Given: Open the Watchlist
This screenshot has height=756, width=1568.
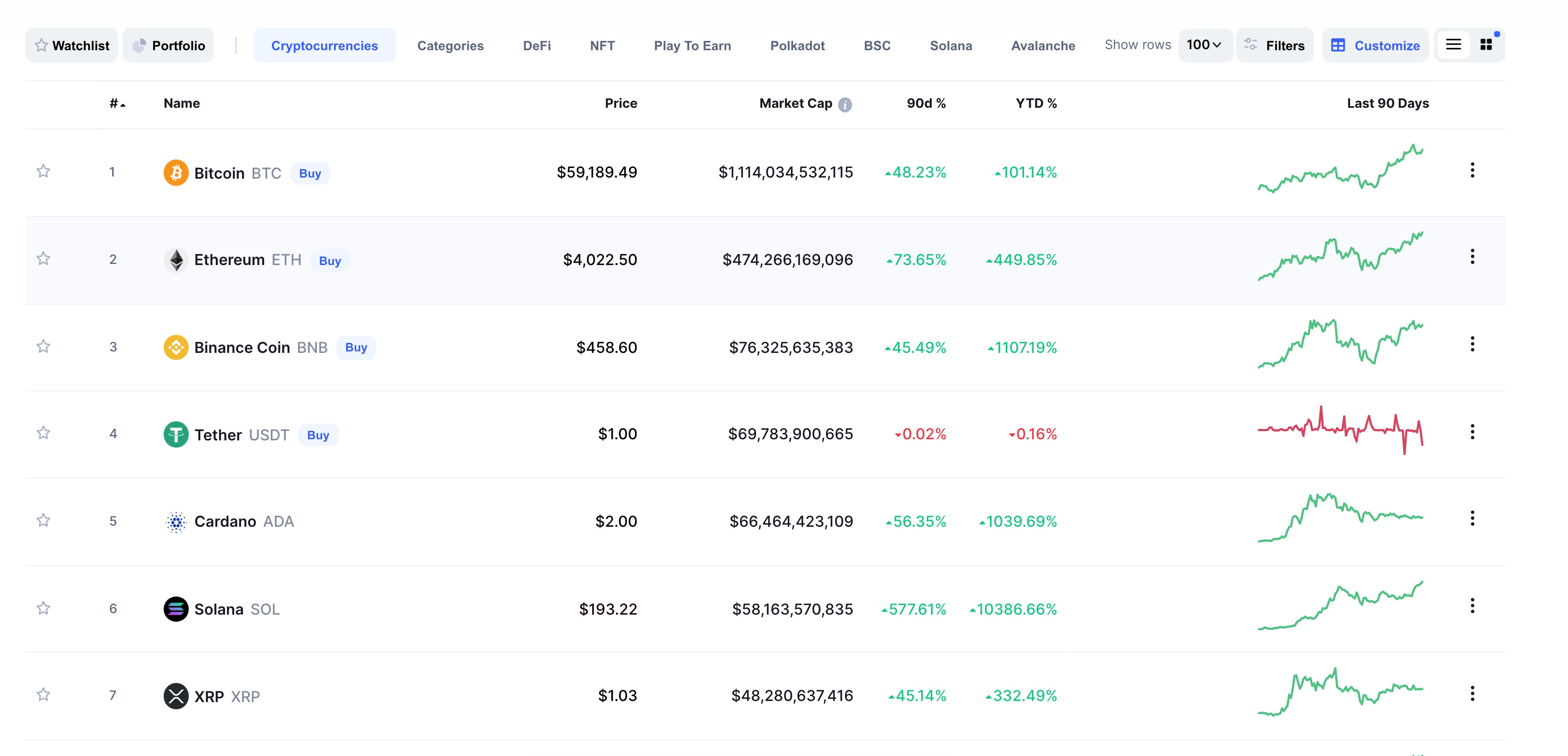Looking at the screenshot, I should coord(72,45).
